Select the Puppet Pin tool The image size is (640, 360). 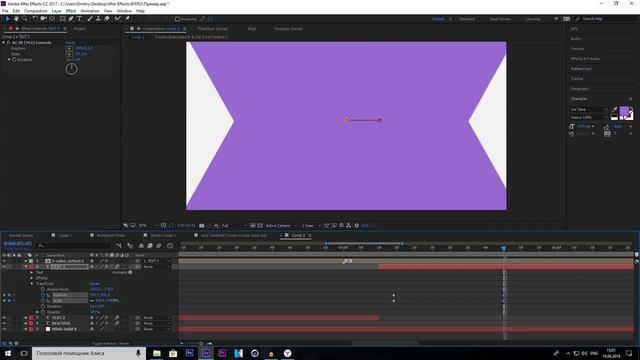pos(127,19)
